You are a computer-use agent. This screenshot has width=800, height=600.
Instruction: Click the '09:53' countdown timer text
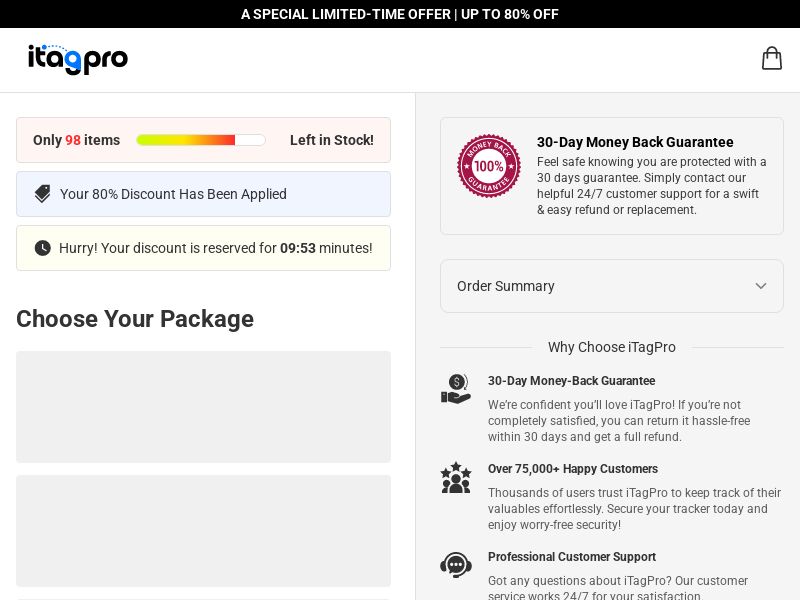[x=298, y=248]
